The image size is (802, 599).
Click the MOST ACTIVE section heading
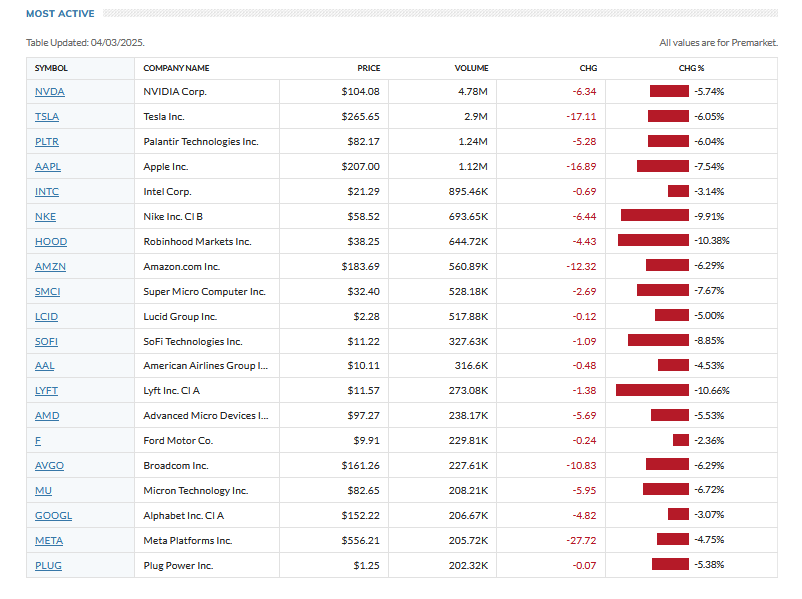(61, 14)
